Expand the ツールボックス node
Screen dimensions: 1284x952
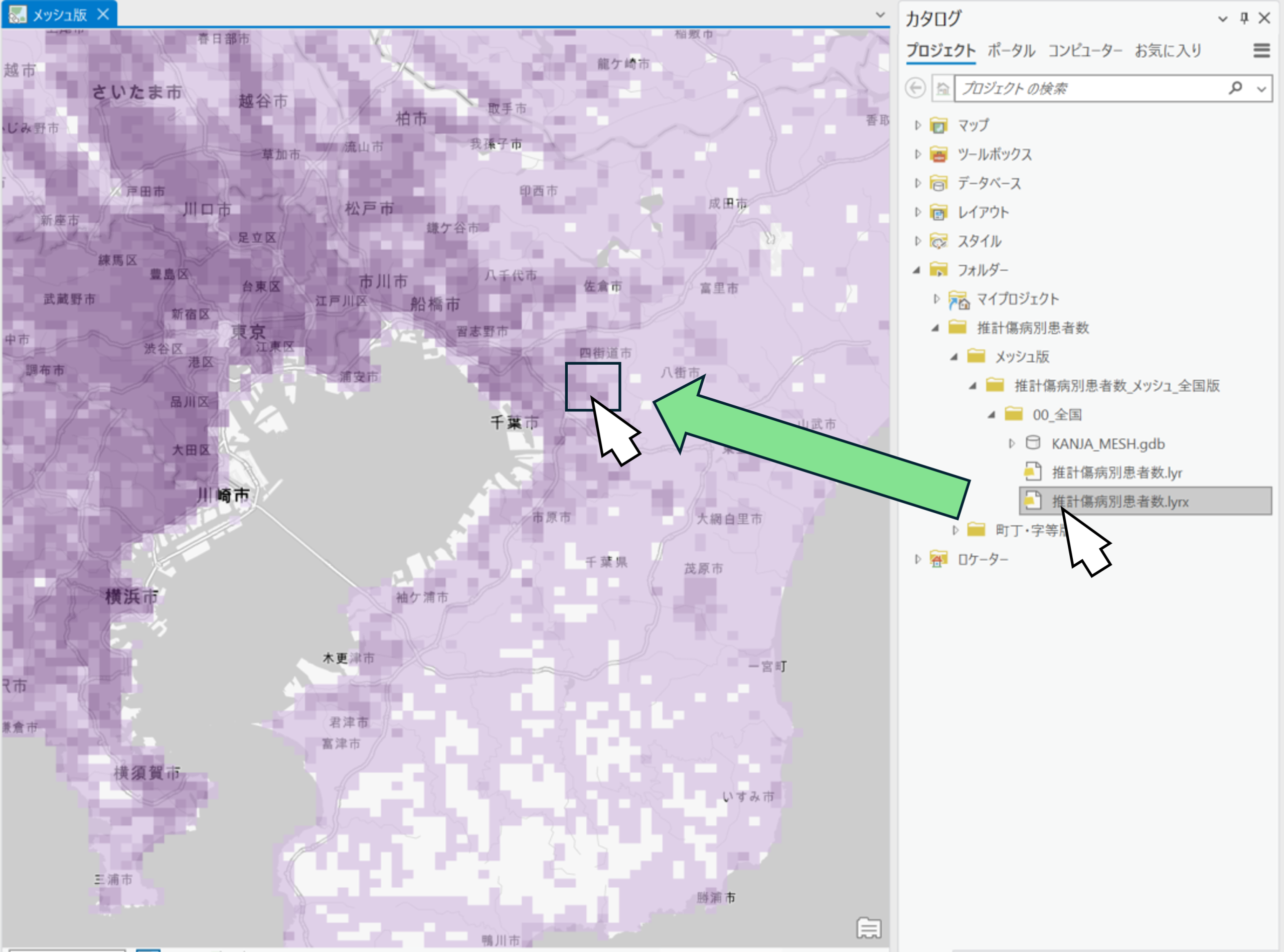coord(917,154)
